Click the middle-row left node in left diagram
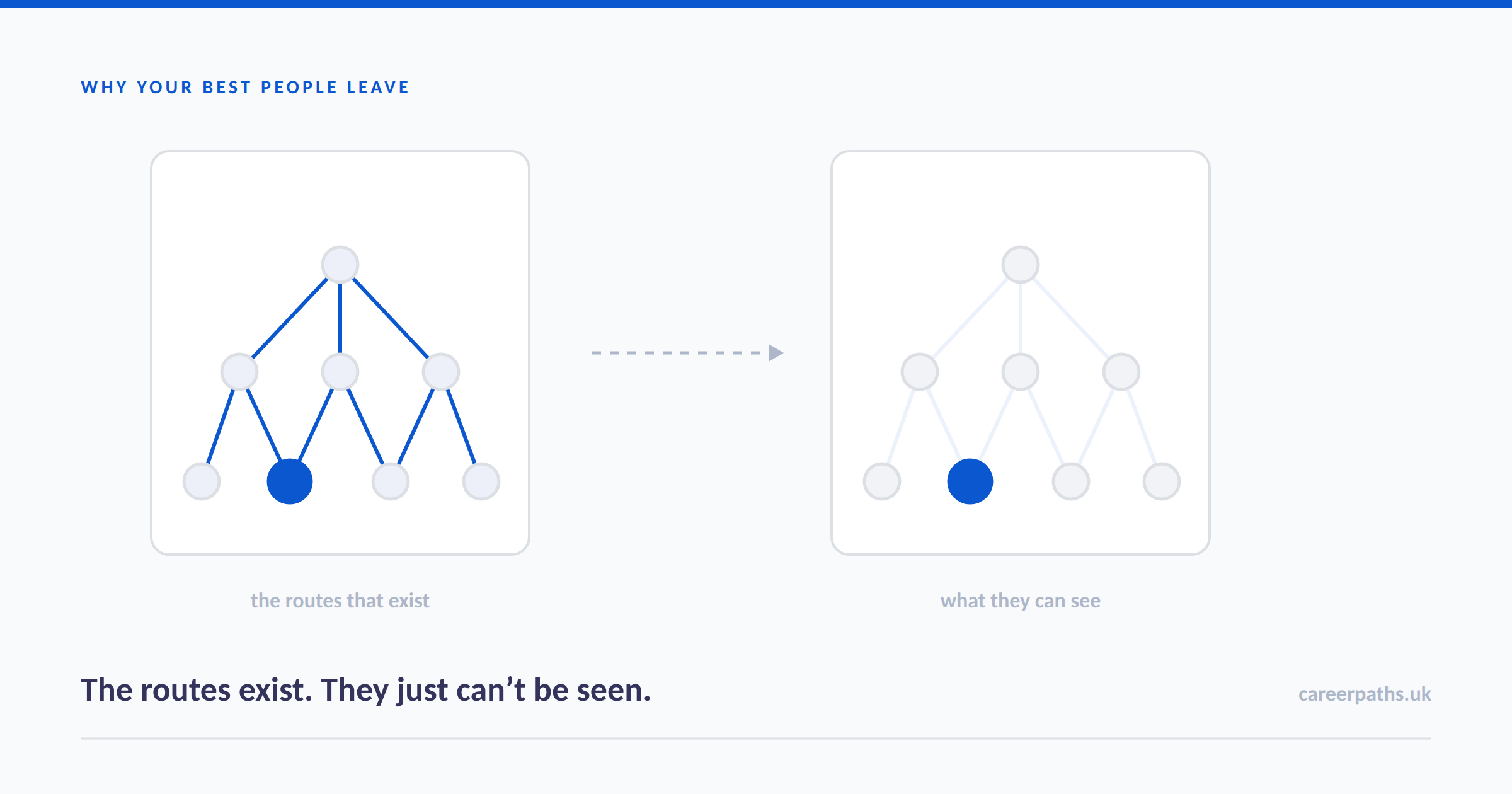This screenshot has width=1512, height=794. (239, 372)
